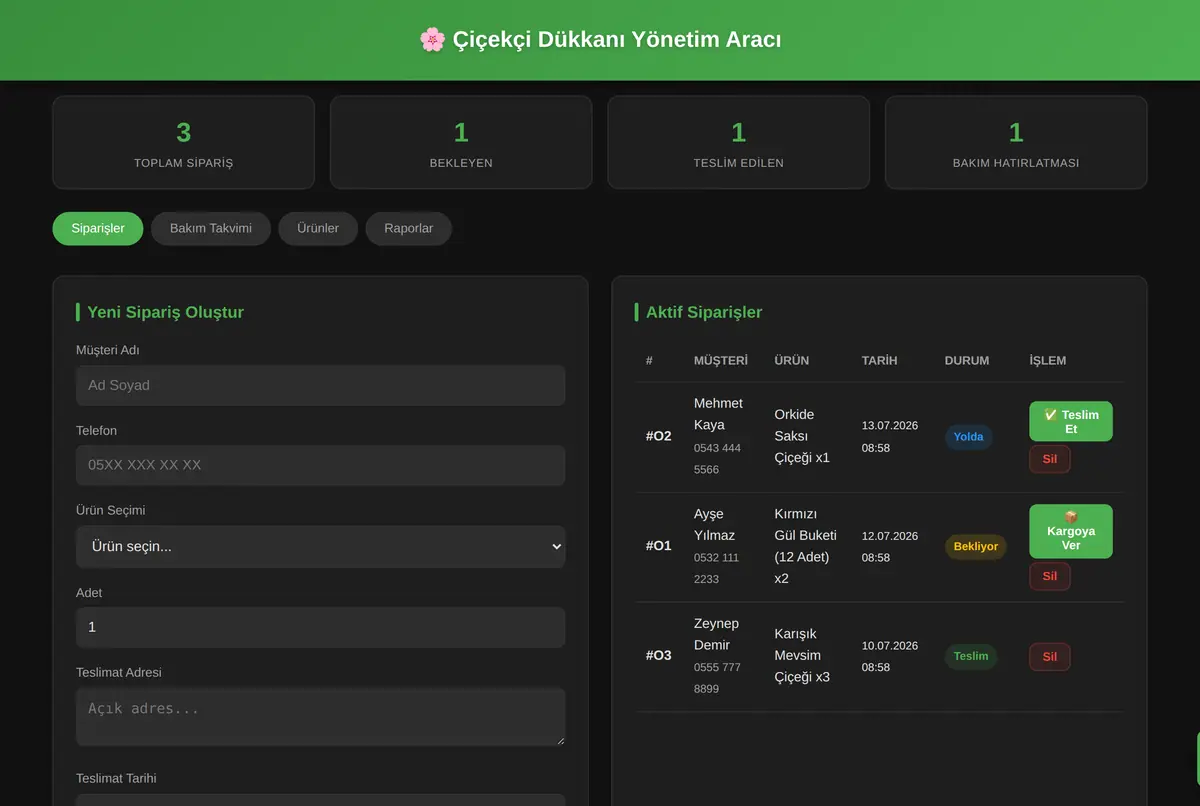Remove Ayşe Yılmaz's order using Sil

pos(1050,576)
